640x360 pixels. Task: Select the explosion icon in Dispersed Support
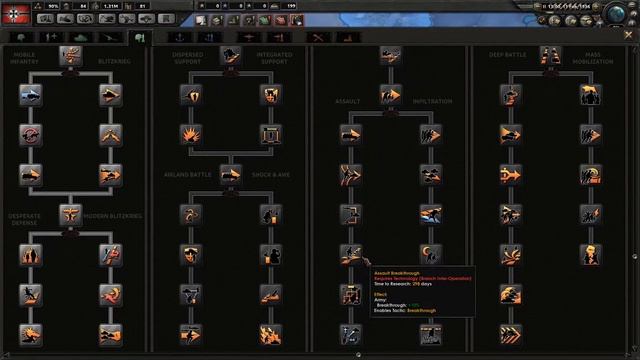coord(191,135)
